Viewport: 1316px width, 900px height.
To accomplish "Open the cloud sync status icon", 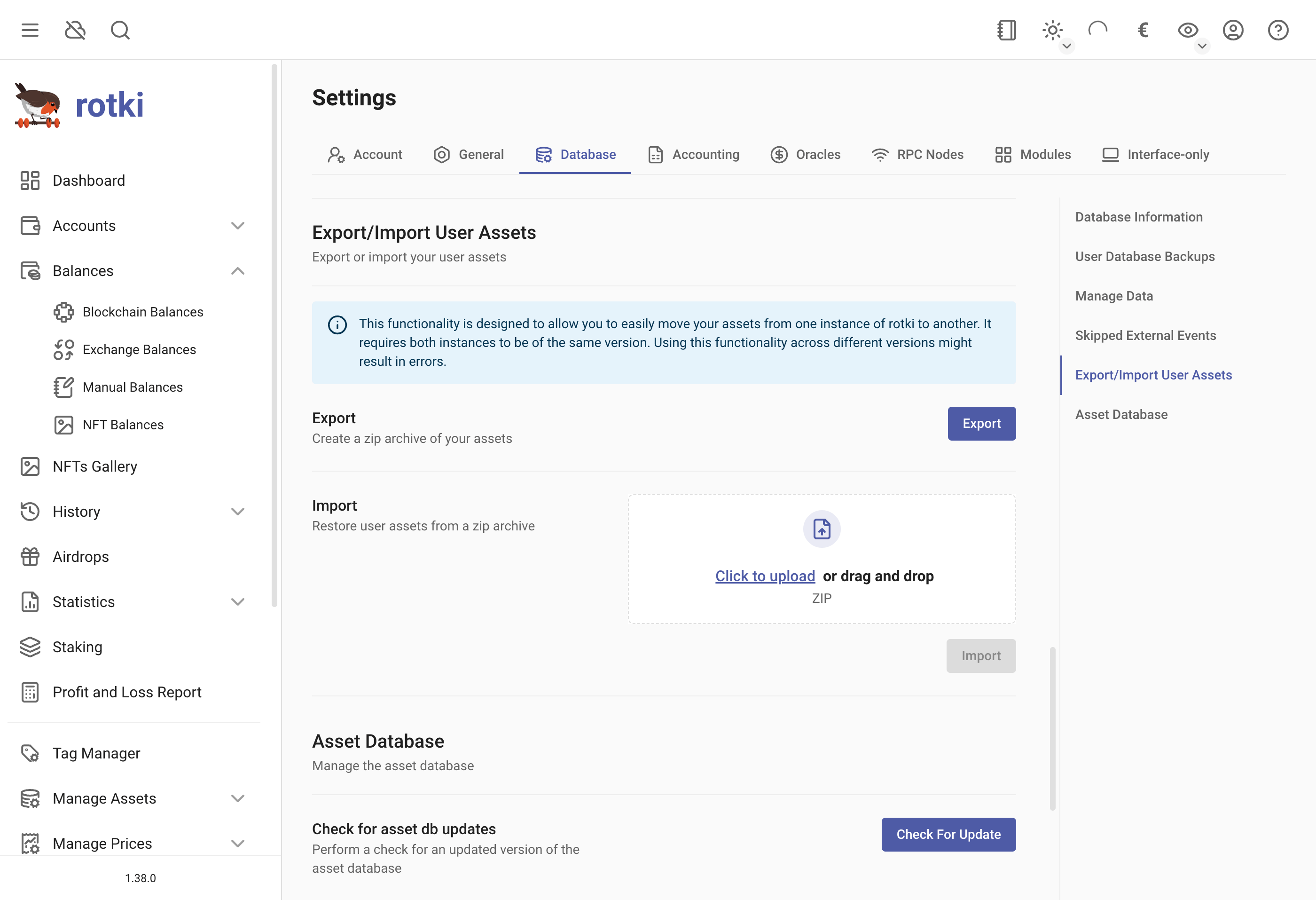I will point(75,30).
